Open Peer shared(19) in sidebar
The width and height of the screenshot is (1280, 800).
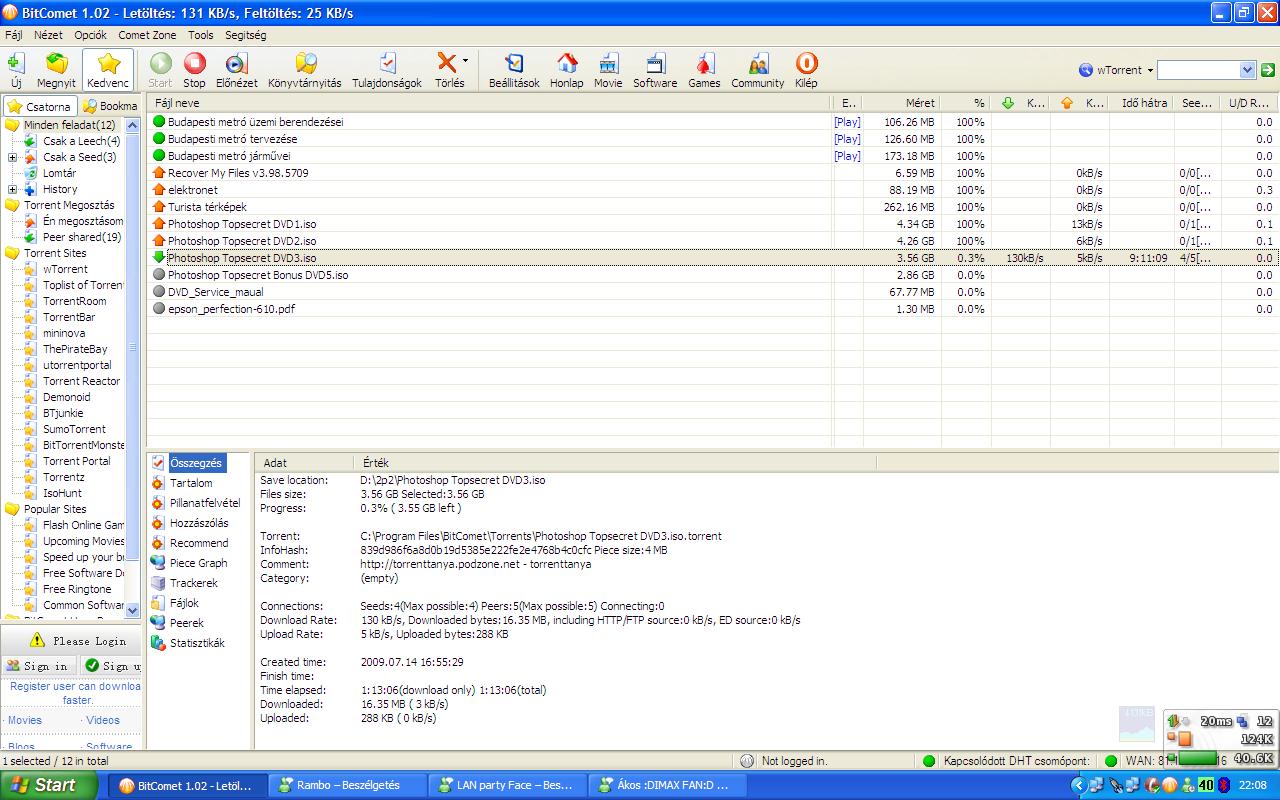tap(82, 237)
